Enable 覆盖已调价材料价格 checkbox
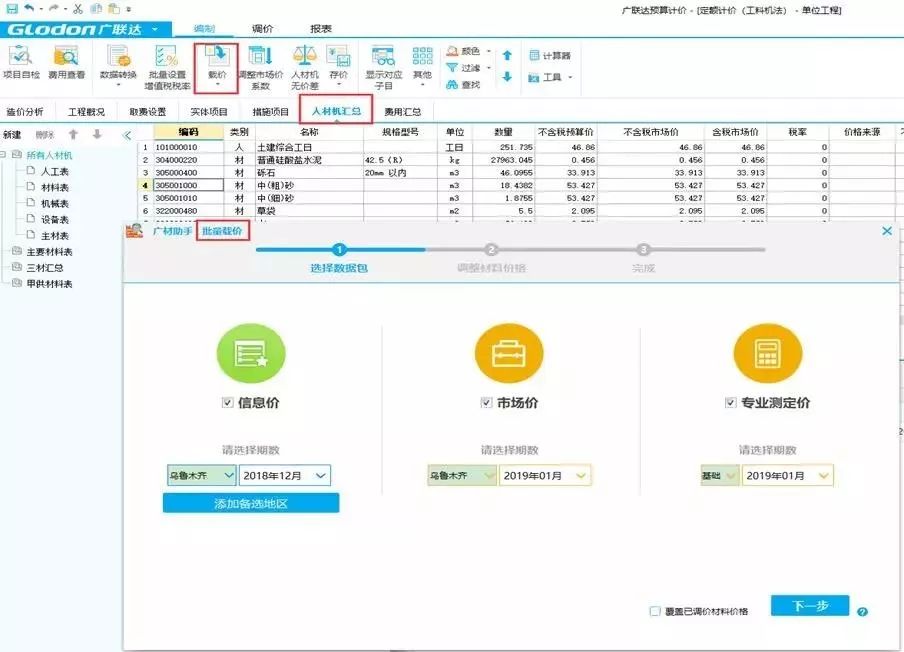 (655, 611)
